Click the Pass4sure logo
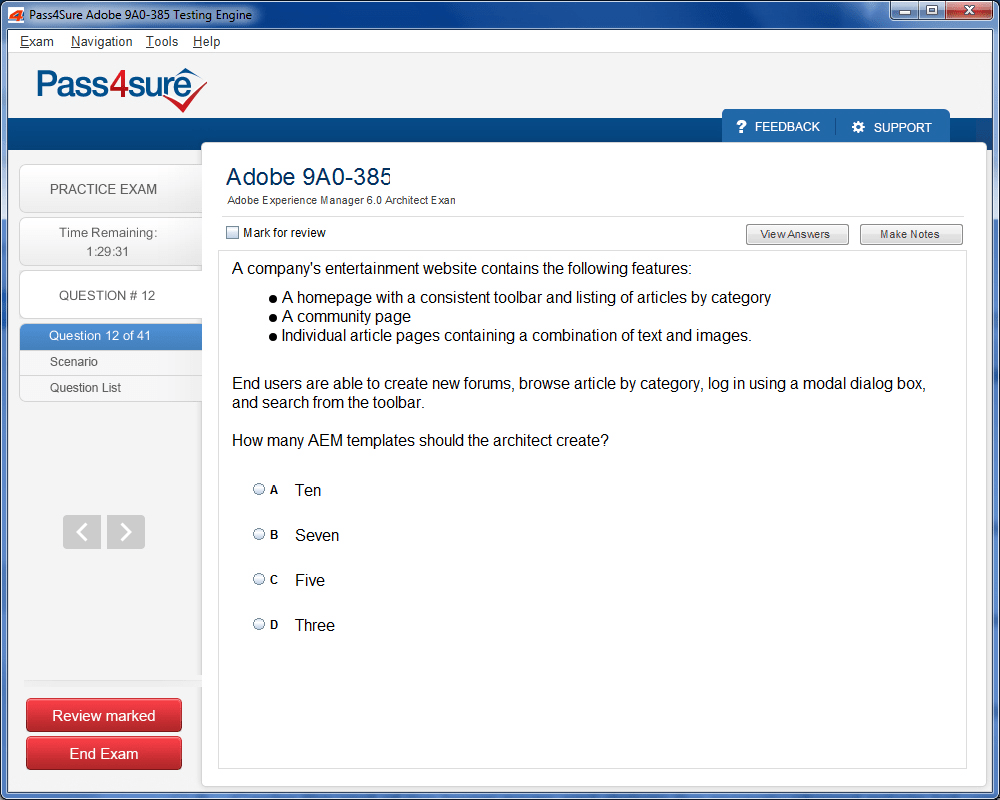This screenshot has height=800, width=1000. [x=122, y=89]
